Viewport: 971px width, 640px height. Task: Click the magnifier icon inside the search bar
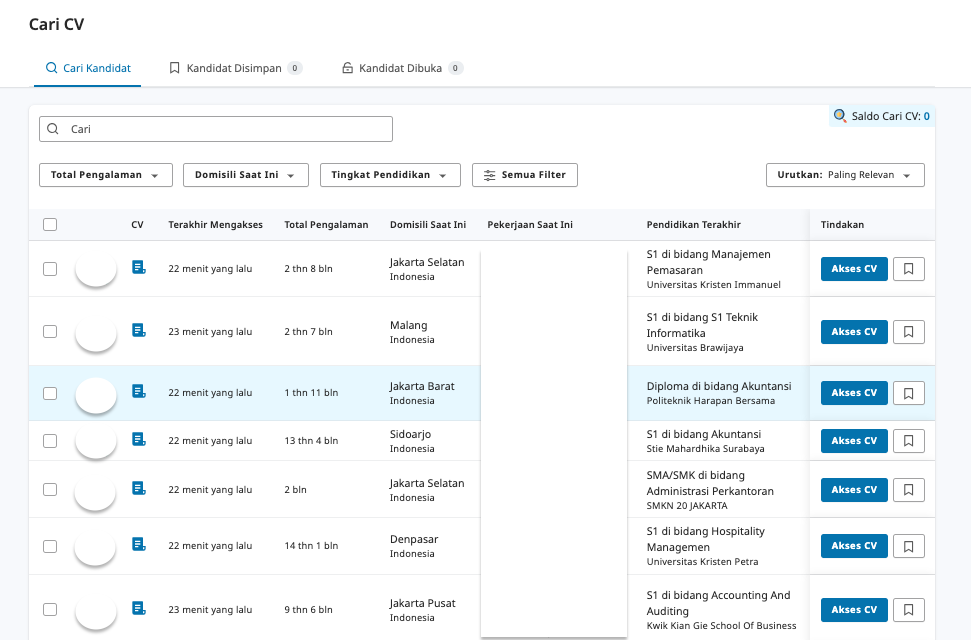pyautogui.click(x=52, y=129)
